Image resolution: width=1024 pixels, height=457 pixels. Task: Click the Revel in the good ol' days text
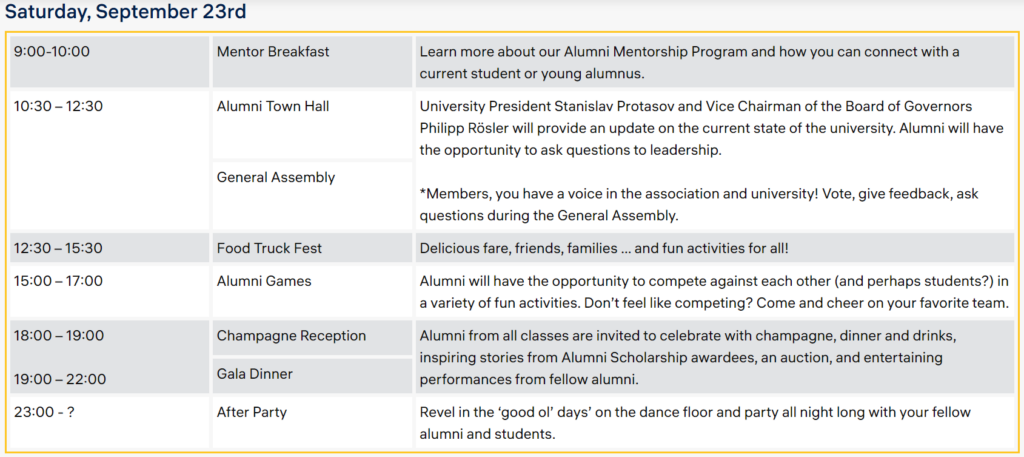tap(696, 423)
